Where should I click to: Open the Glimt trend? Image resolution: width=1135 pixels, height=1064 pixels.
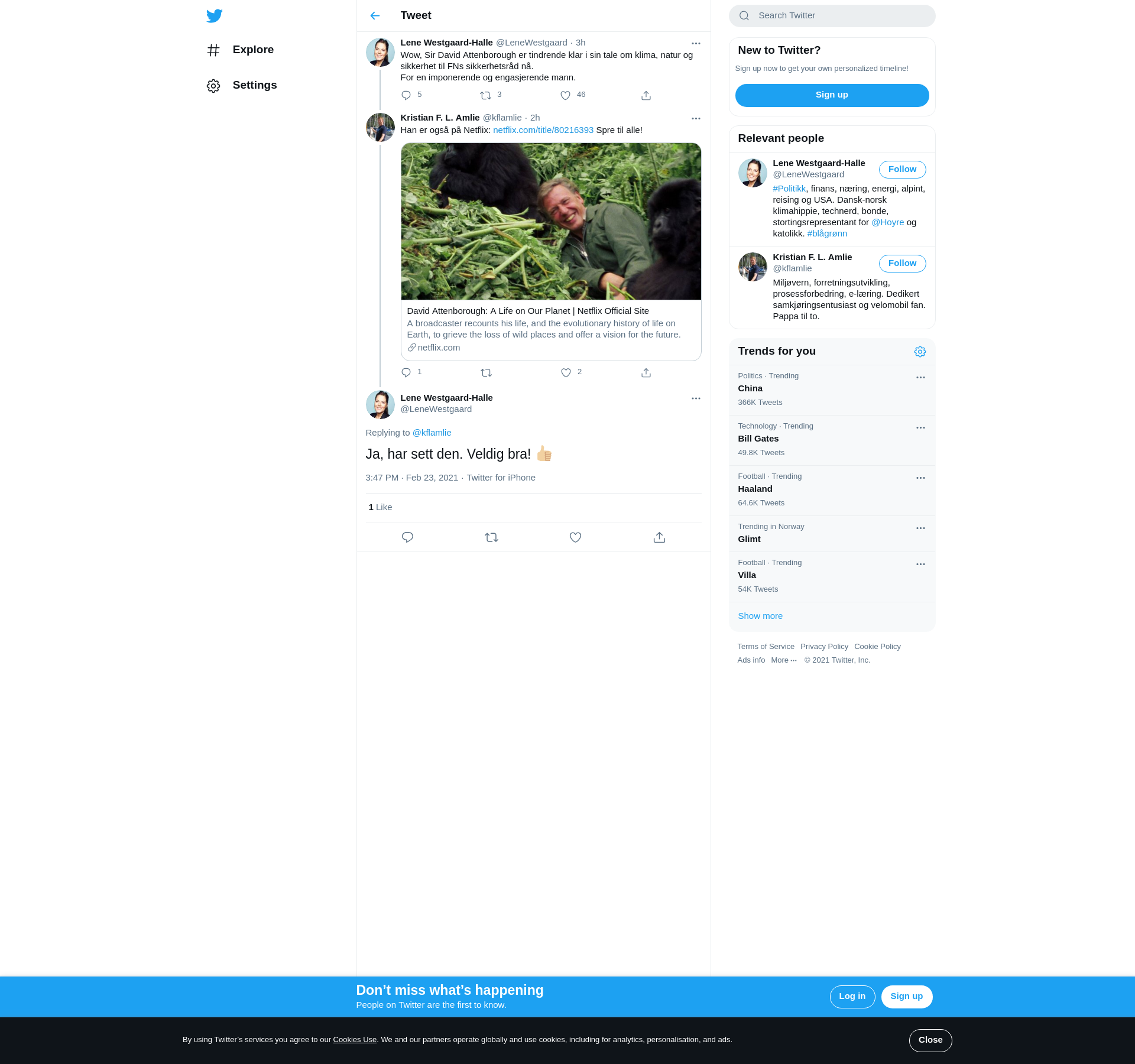pos(832,533)
